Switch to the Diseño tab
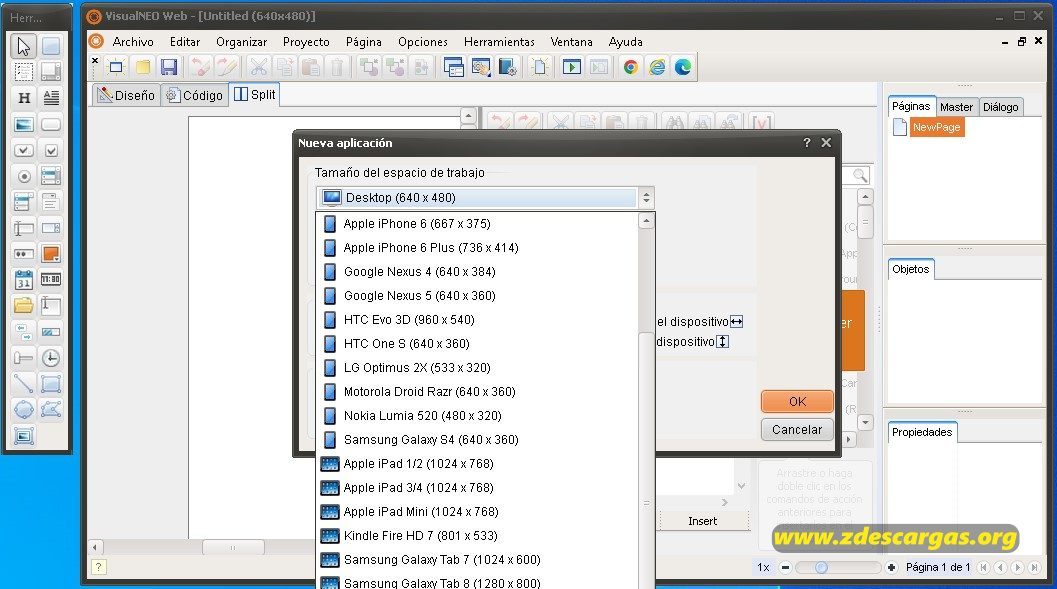Viewport: 1057px width, 589px height. (126, 95)
